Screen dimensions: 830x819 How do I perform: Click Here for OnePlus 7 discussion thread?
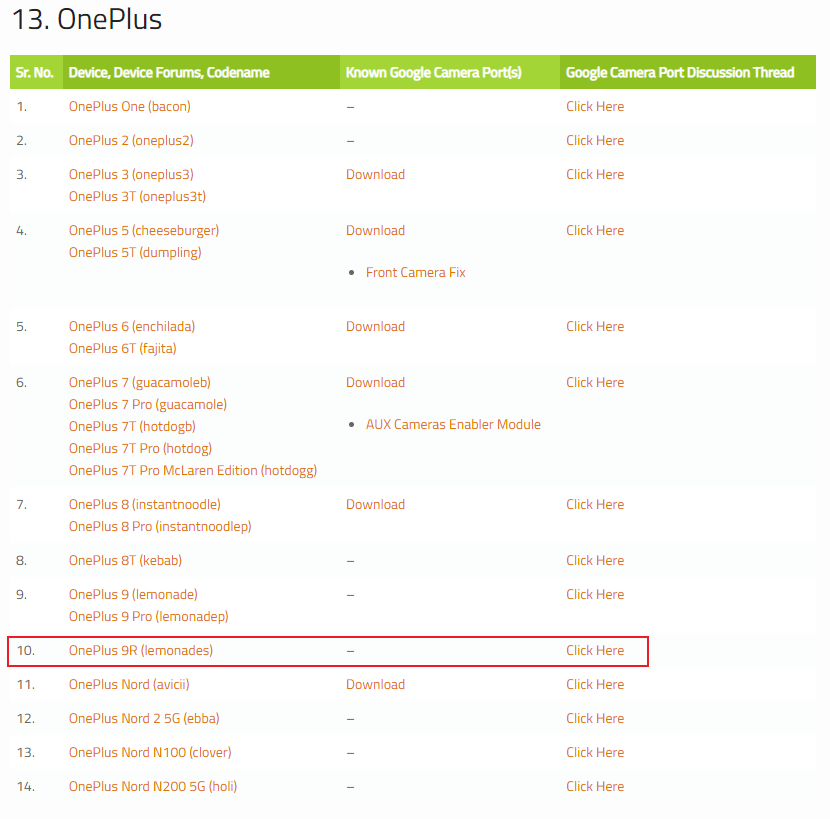[595, 383]
